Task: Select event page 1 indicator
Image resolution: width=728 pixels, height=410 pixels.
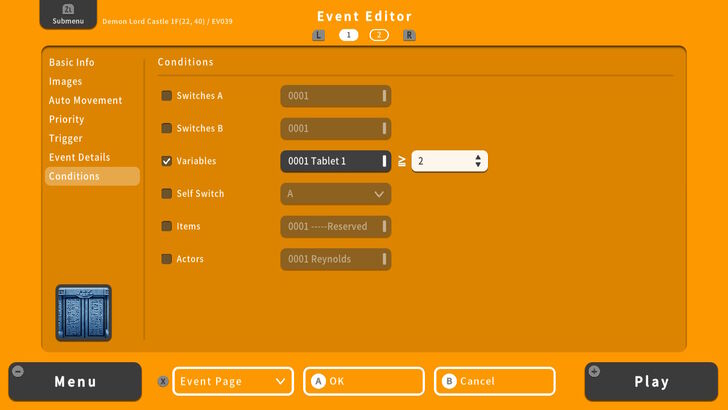Action: [x=348, y=35]
